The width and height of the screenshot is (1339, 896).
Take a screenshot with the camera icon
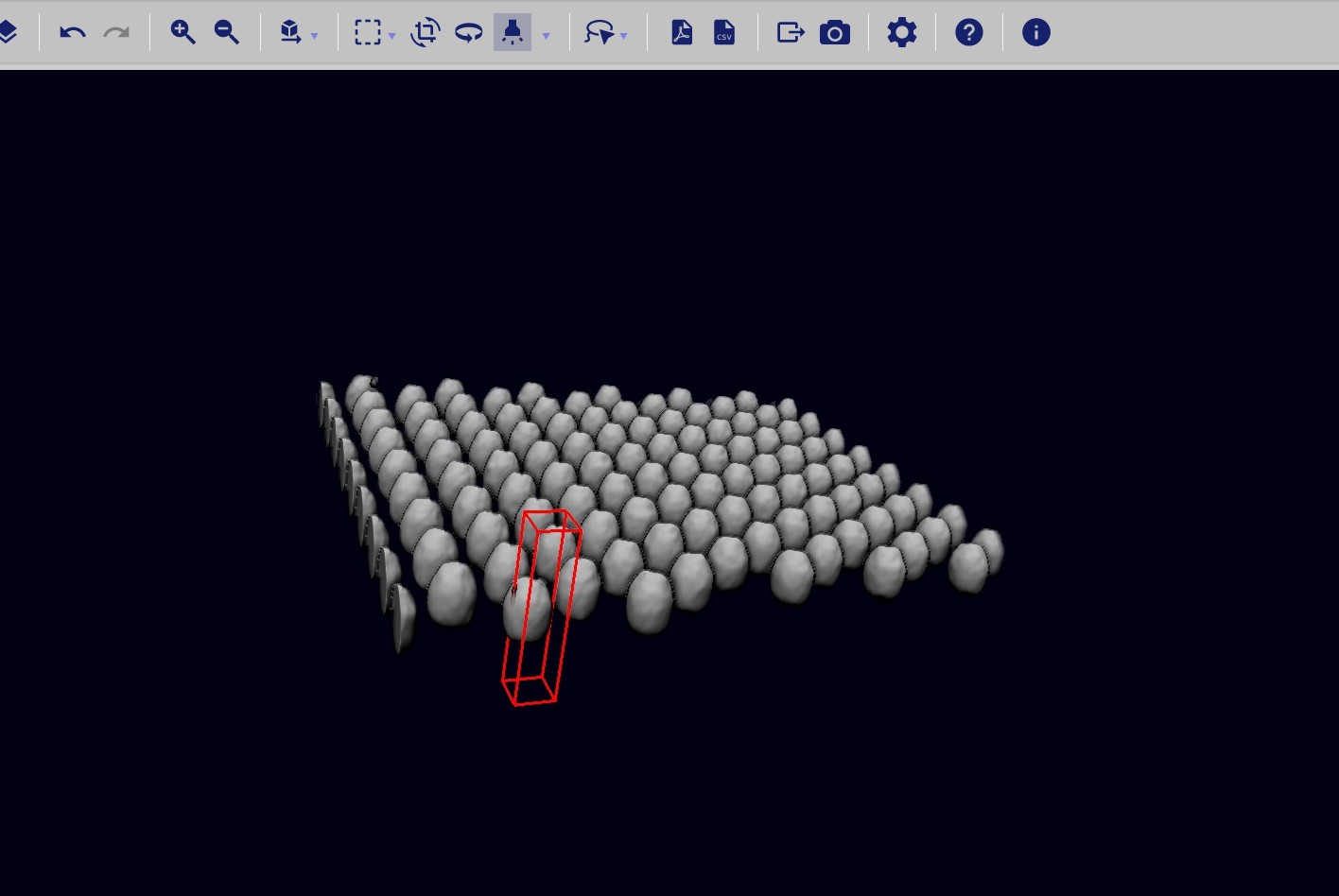point(835,33)
